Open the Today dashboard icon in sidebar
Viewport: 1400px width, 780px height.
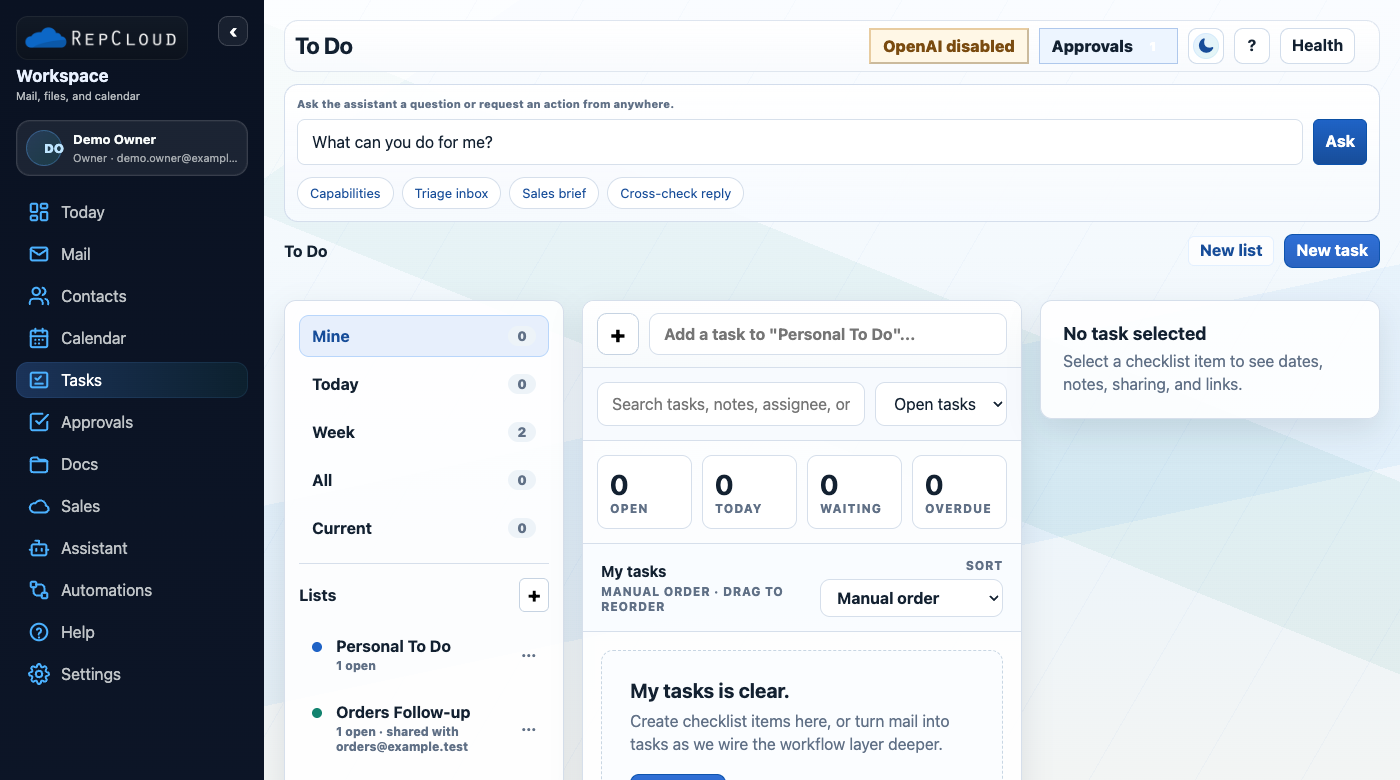(39, 212)
